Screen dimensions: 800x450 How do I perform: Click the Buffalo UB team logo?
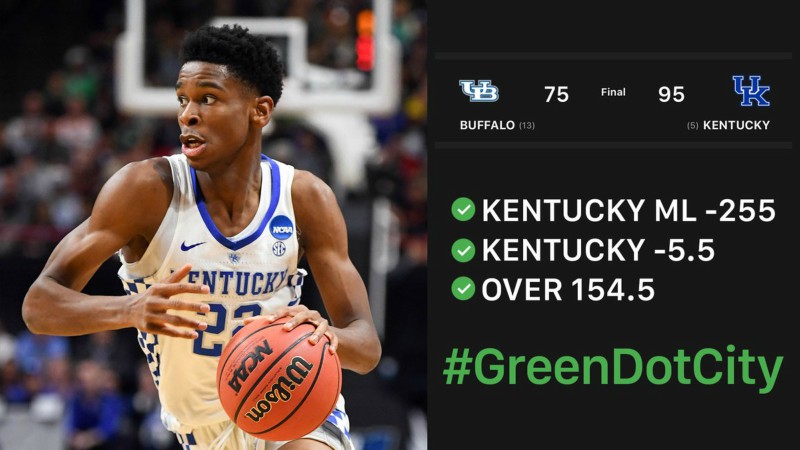coord(479,91)
